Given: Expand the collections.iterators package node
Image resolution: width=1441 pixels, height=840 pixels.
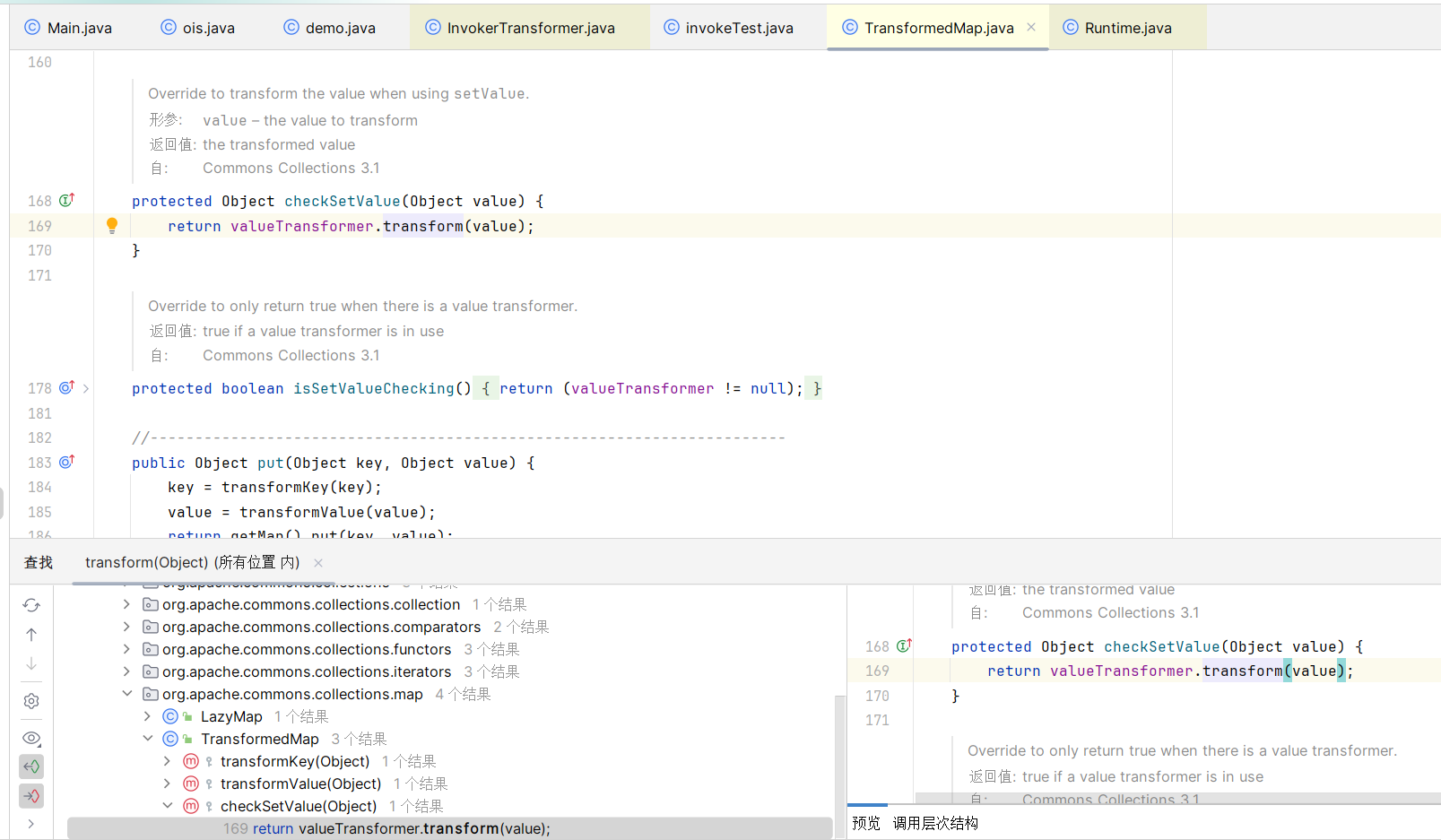Looking at the screenshot, I should coord(126,671).
